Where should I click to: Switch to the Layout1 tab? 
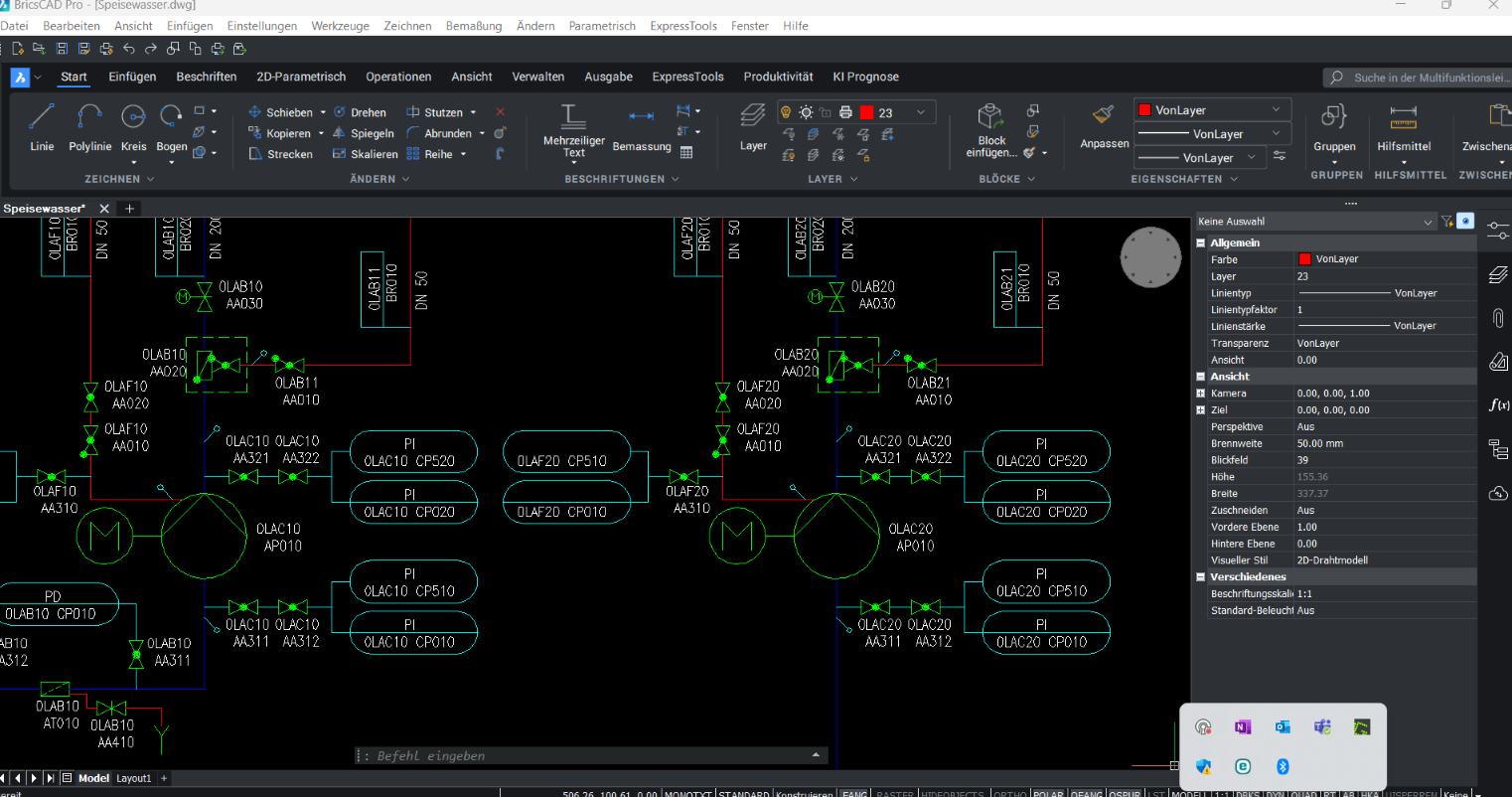point(134,778)
